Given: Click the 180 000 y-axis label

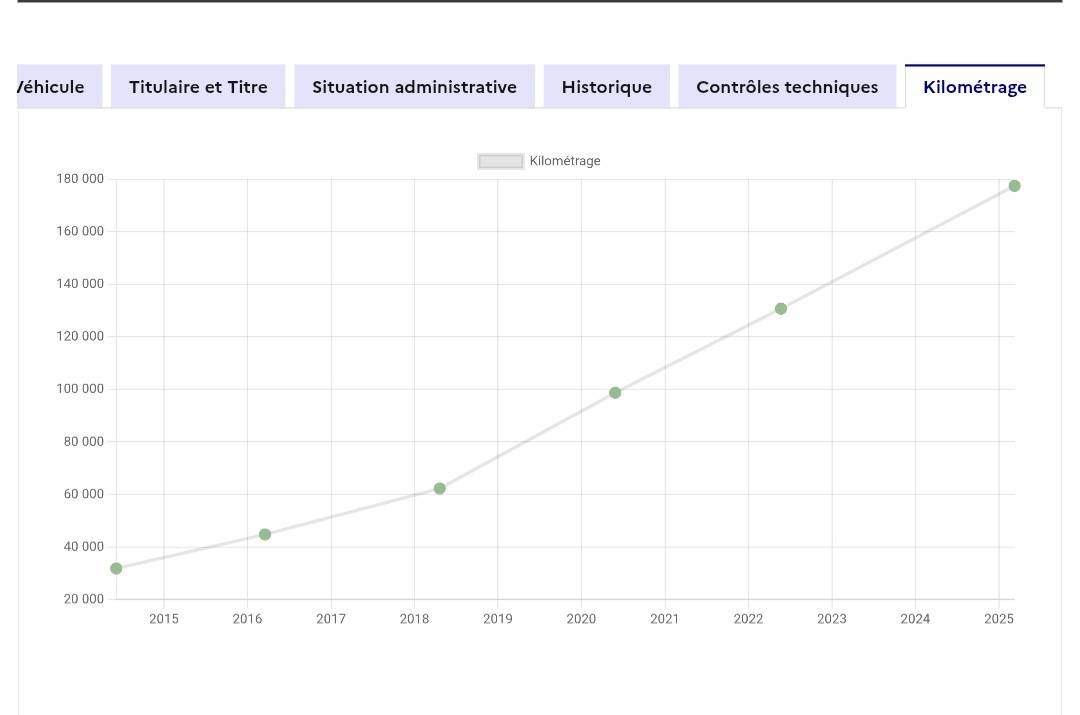Looking at the screenshot, I should pyautogui.click(x=80, y=178).
